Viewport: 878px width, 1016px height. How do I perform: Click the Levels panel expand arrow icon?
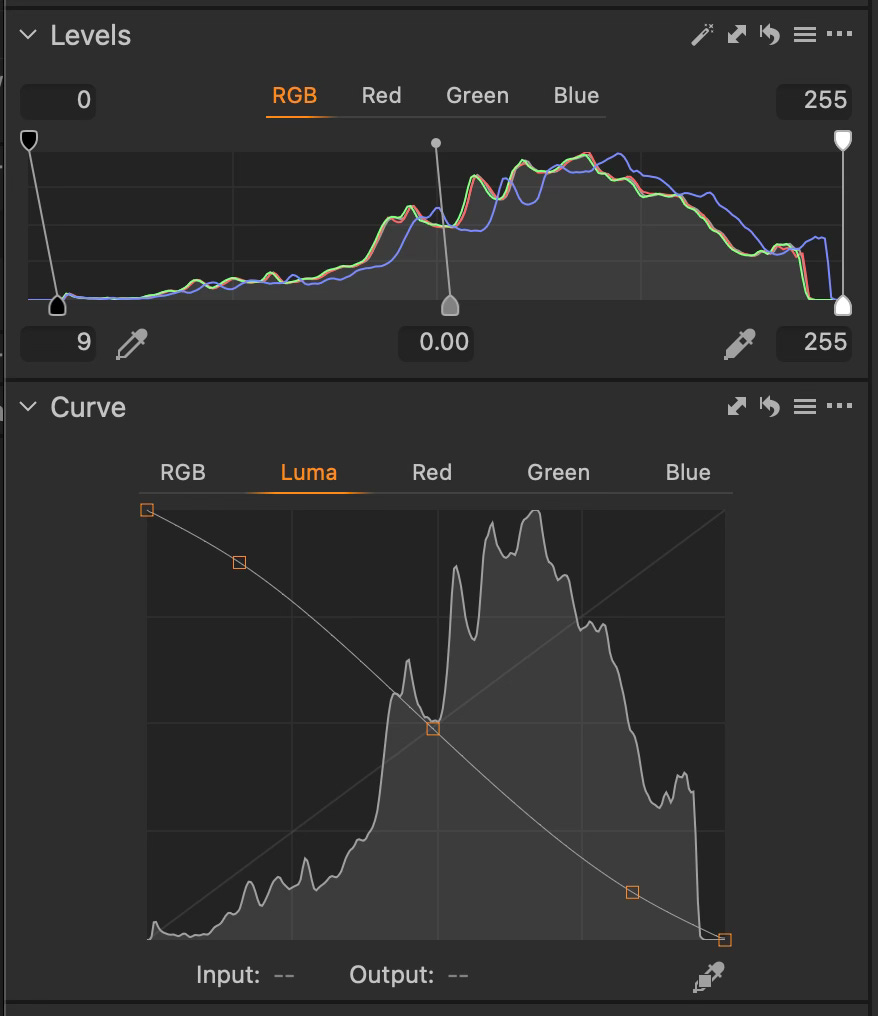point(737,34)
